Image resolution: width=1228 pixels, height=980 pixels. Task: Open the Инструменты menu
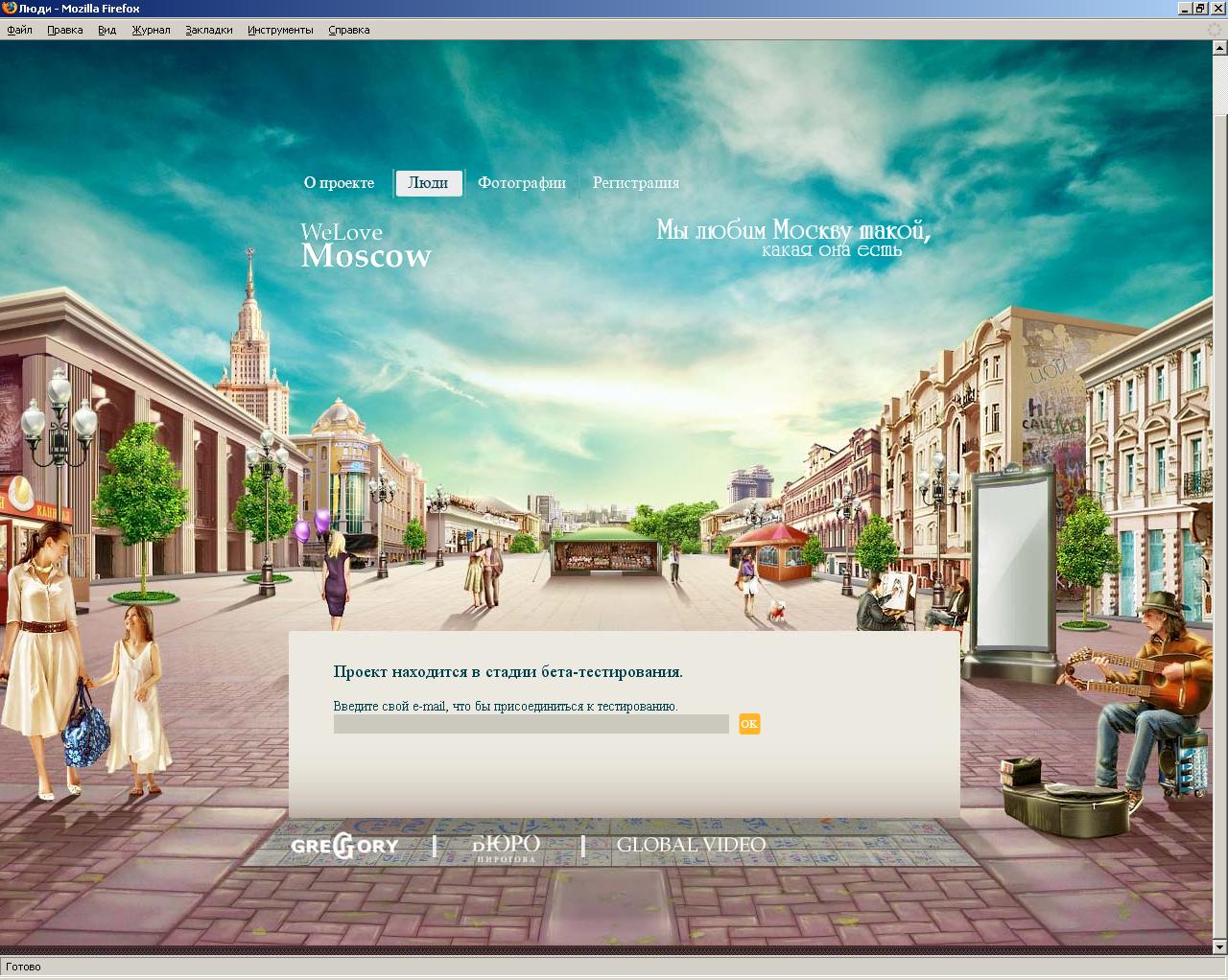(x=280, y=30)
